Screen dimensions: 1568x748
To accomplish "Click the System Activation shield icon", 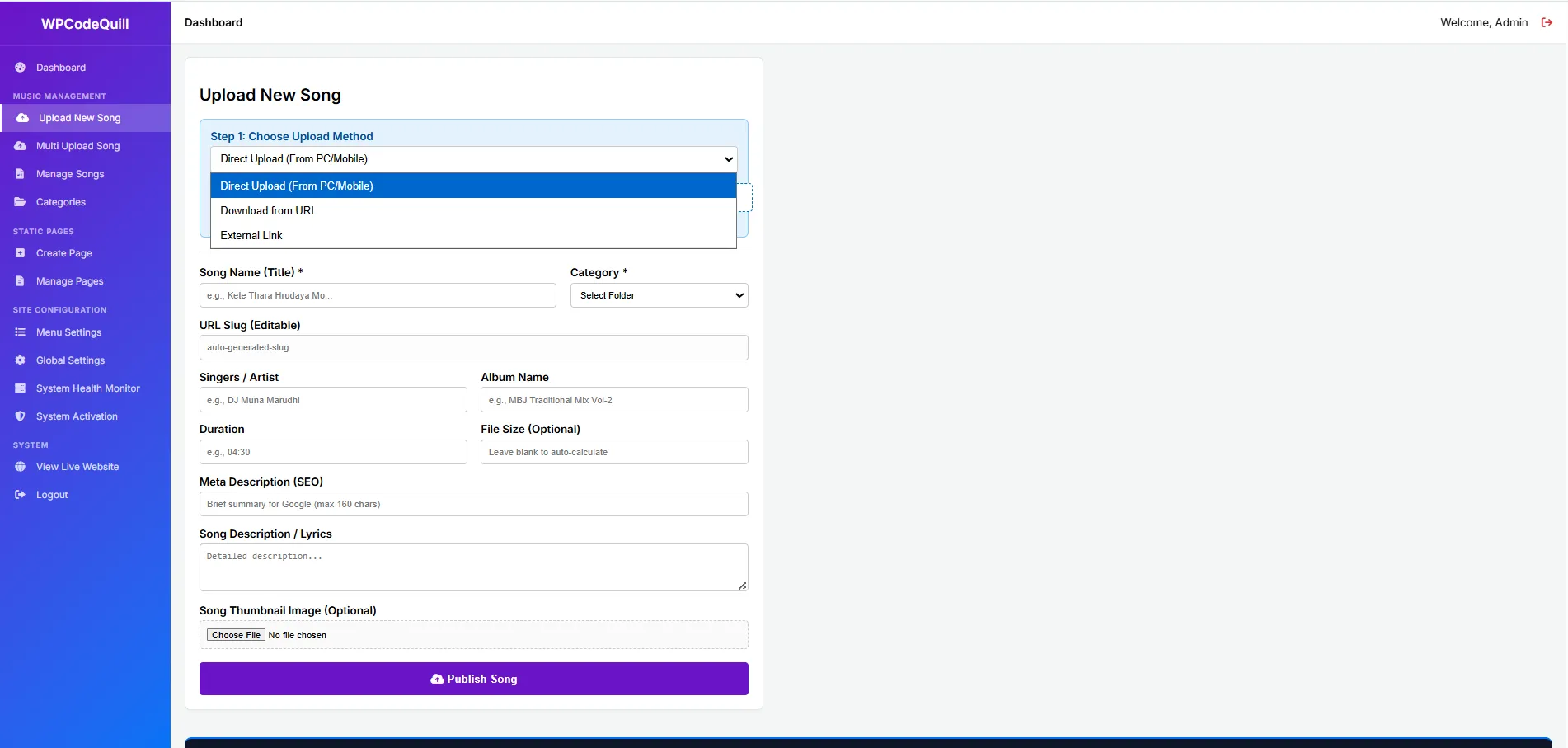I will tap(20, 416).
